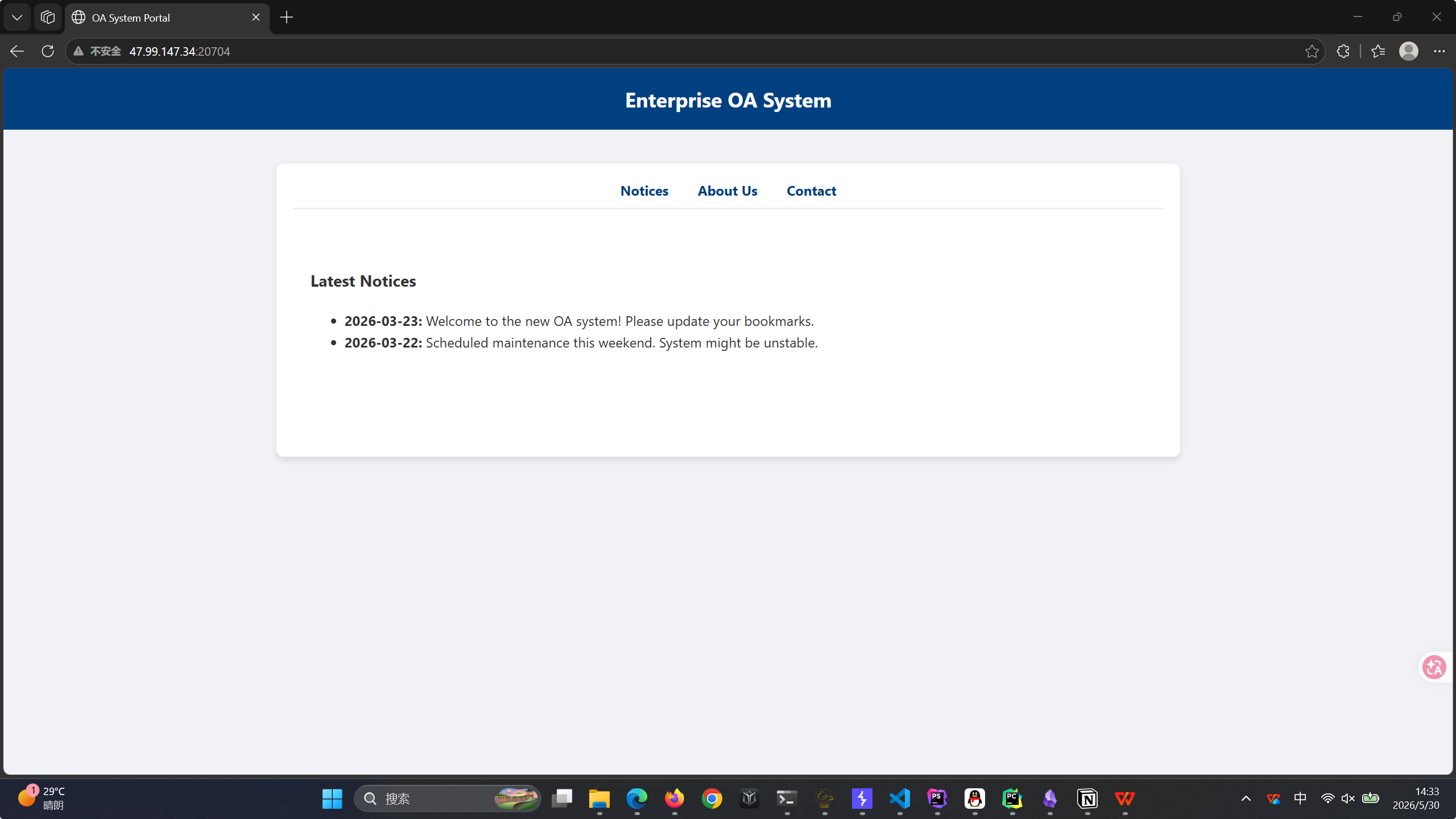The height and width of the screenshot is (819, 1456).
Task: Launch Google Chrome from the taskbar
Action: click(712, 799)
